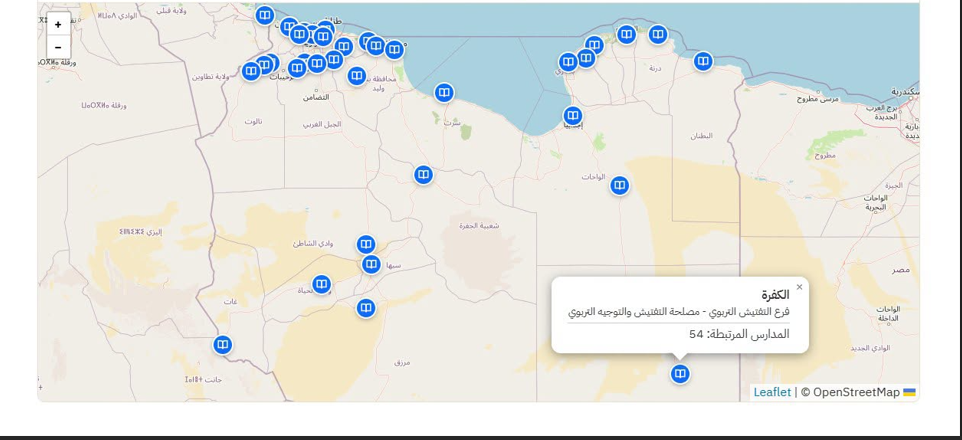Select the marker beside وادي الشاطئ label
This screenshot has width=962, height=440.
[366, 244]
